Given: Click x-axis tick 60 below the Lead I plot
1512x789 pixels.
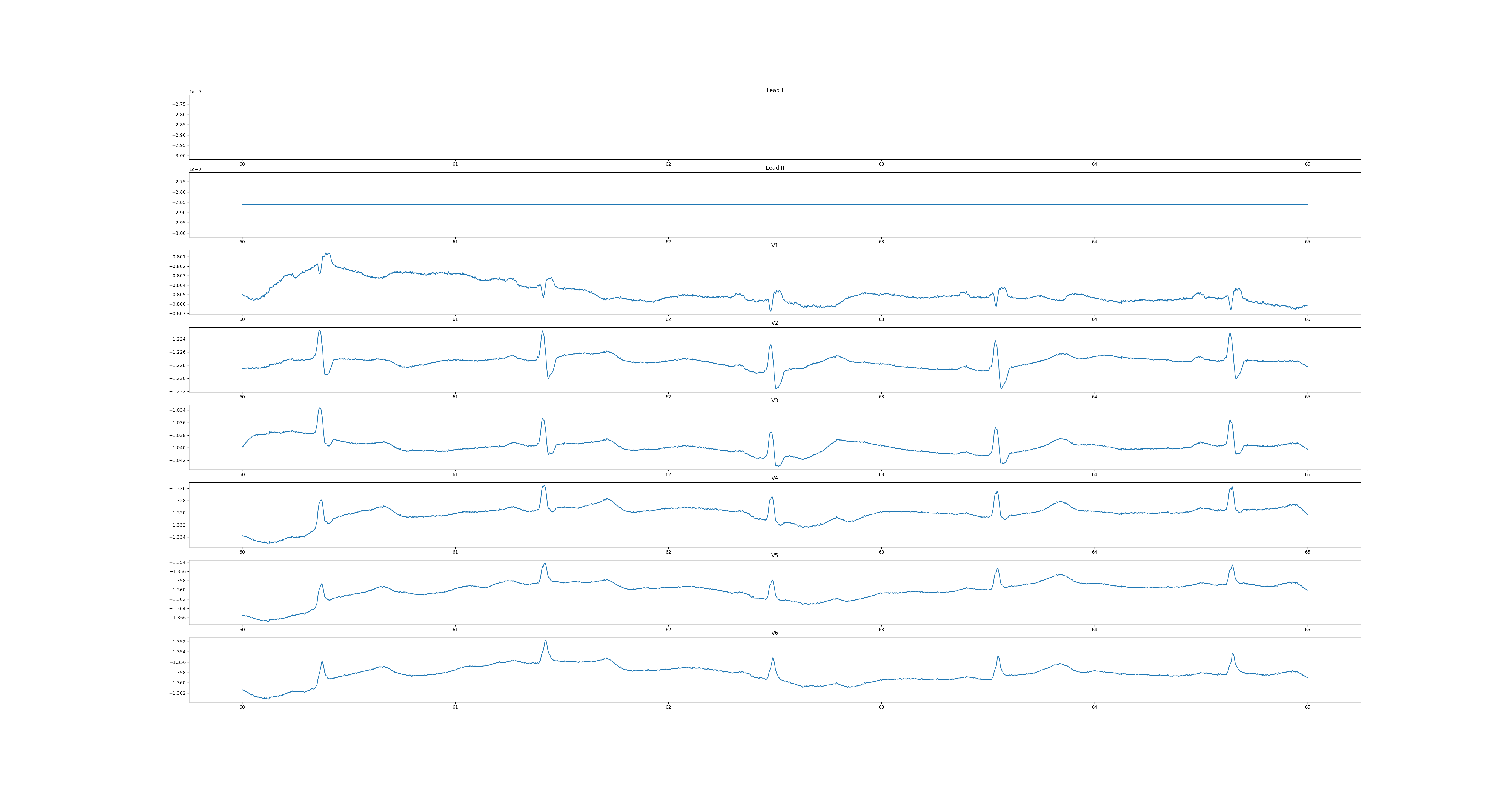Looking at the screenshot, I should (242, 164).
